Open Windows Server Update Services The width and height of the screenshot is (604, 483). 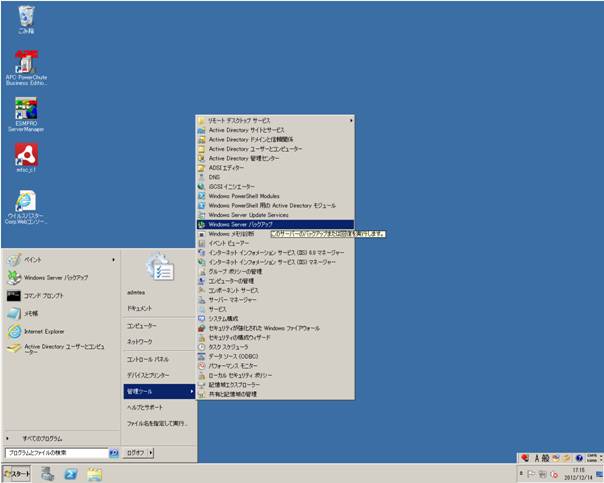click(248, 215)
